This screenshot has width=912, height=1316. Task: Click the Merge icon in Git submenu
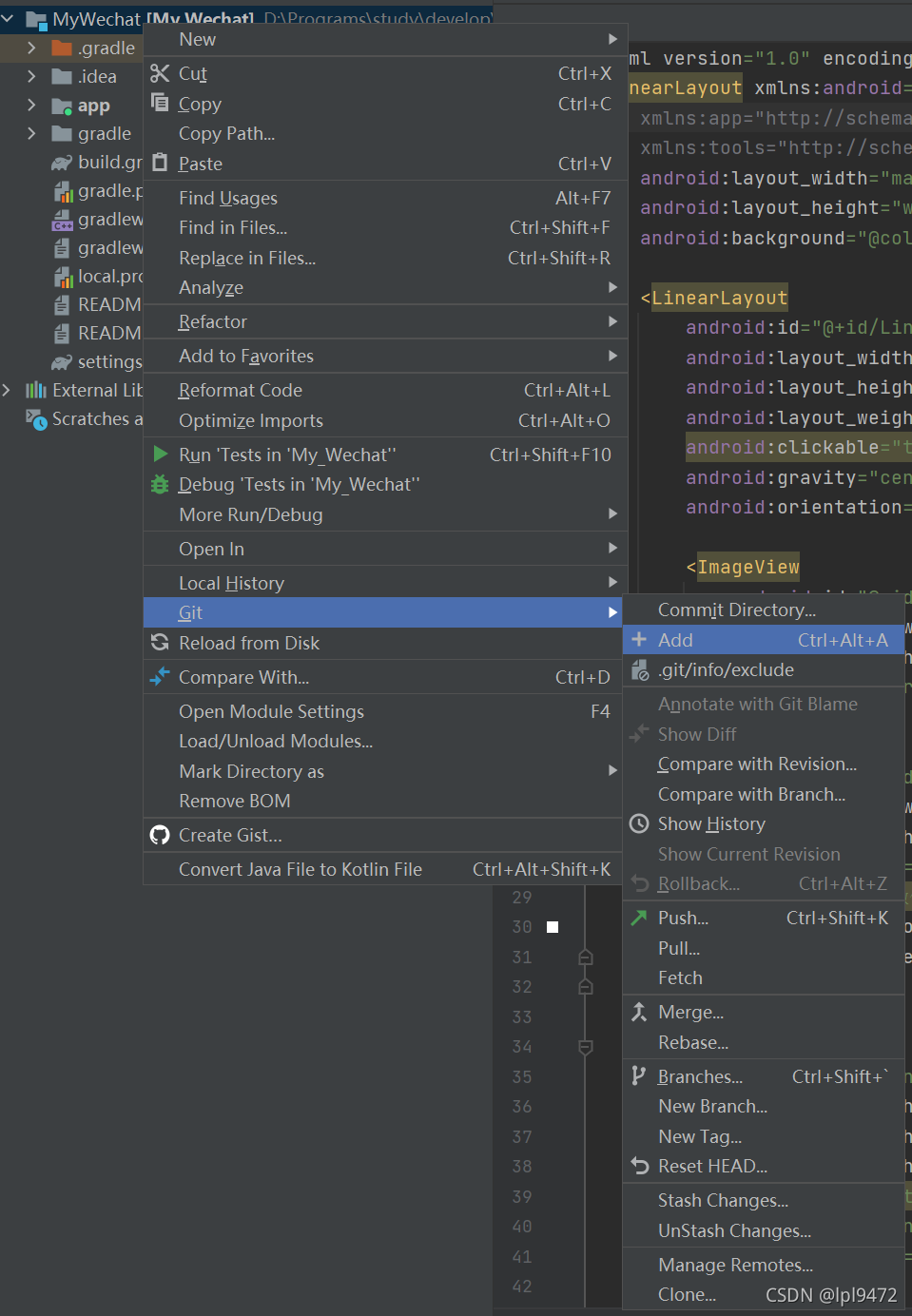pos(639,1012)
